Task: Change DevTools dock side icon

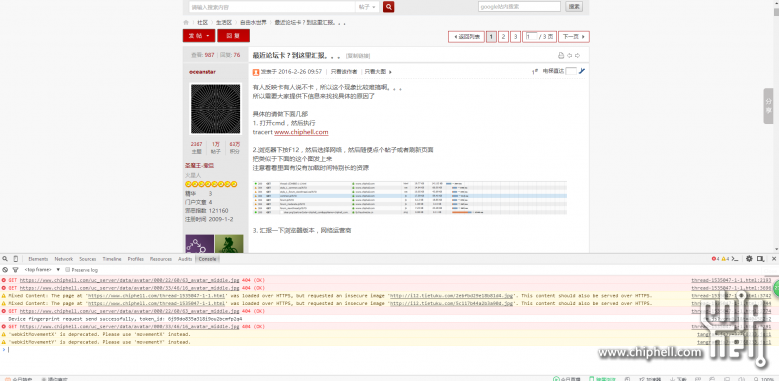Action: point(760,259)
